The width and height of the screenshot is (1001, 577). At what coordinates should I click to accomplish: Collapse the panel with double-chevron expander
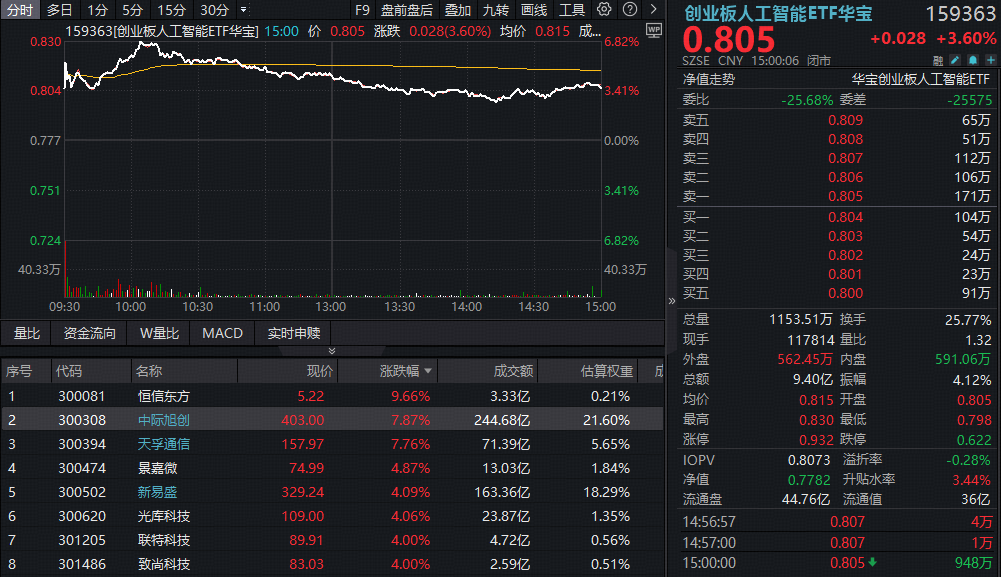pos(332,351)
